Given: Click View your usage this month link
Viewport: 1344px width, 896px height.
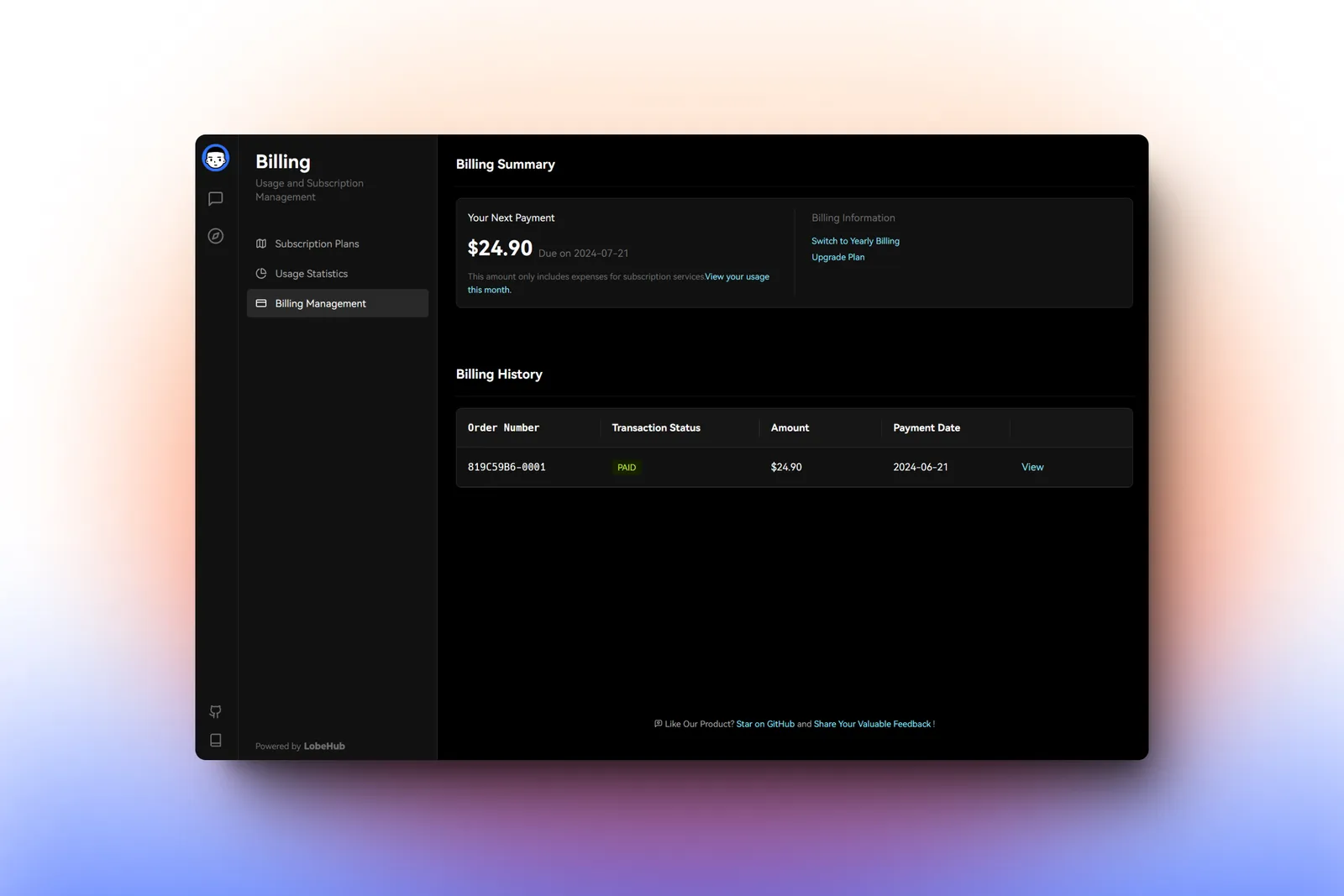Looking at the screenshot, I should click(x=737, y=276).
